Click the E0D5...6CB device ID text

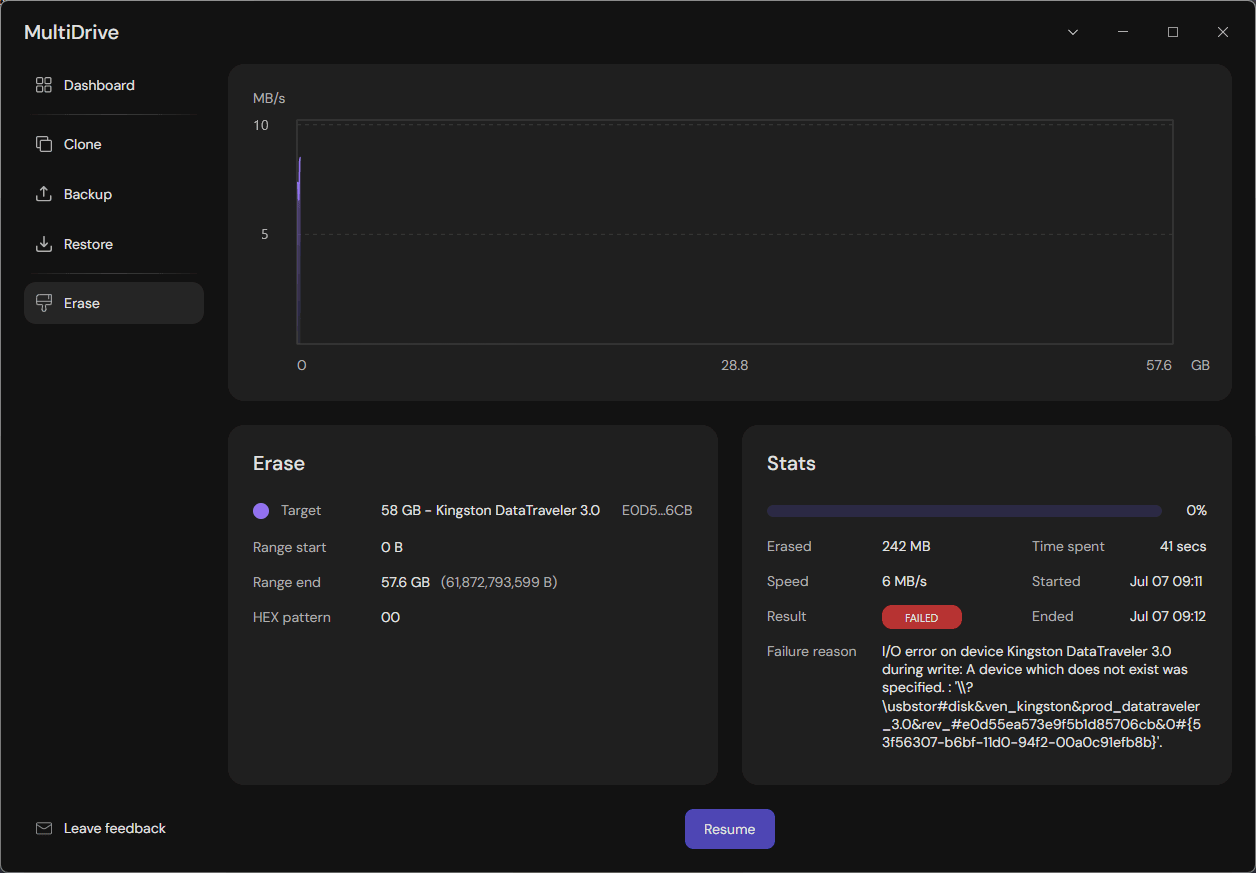click(657, 510)
